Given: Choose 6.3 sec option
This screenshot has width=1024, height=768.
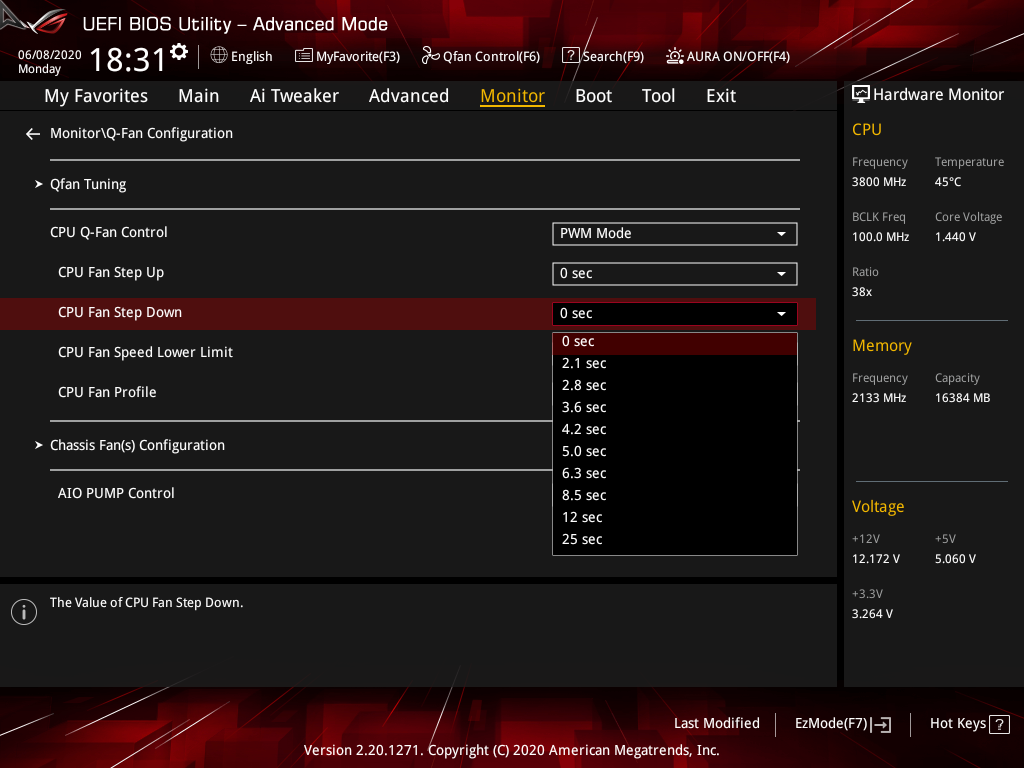Looking at the screenshot, I should coord(675,473).
